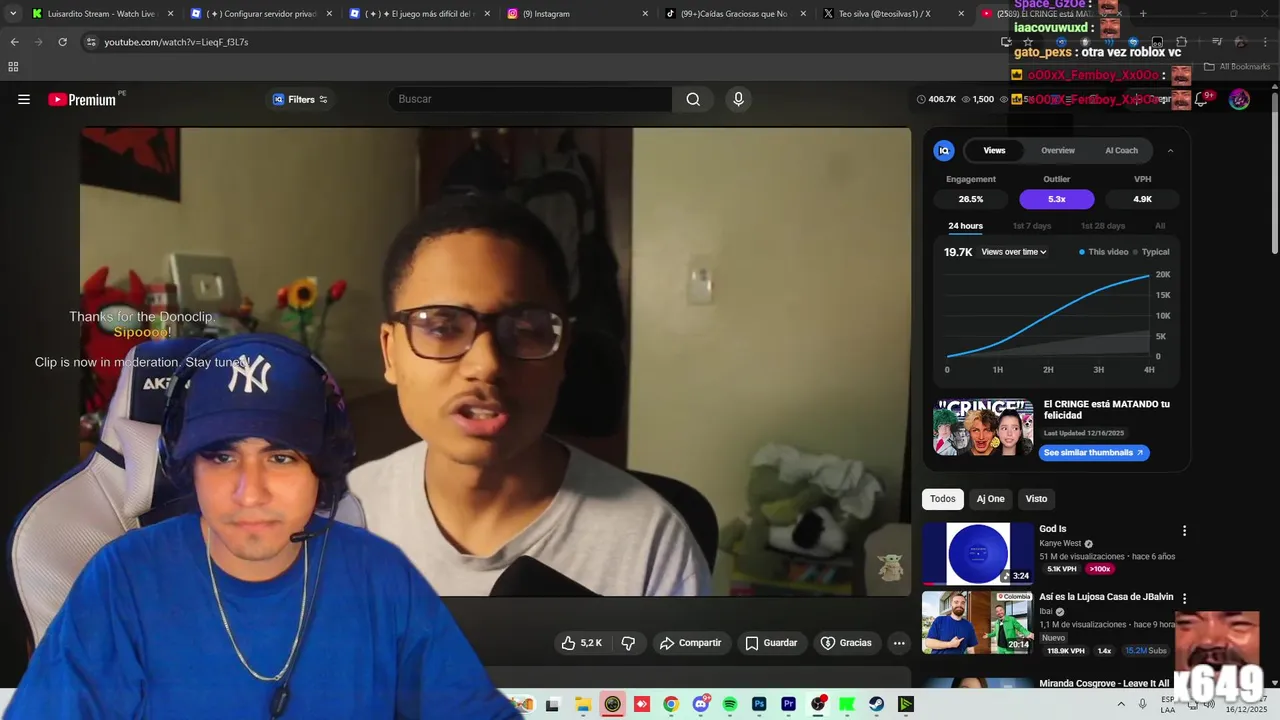Collapse the vidIQ panel with chevron
This screenshot has height=720, width=1280.
[x=1170, y=150]
